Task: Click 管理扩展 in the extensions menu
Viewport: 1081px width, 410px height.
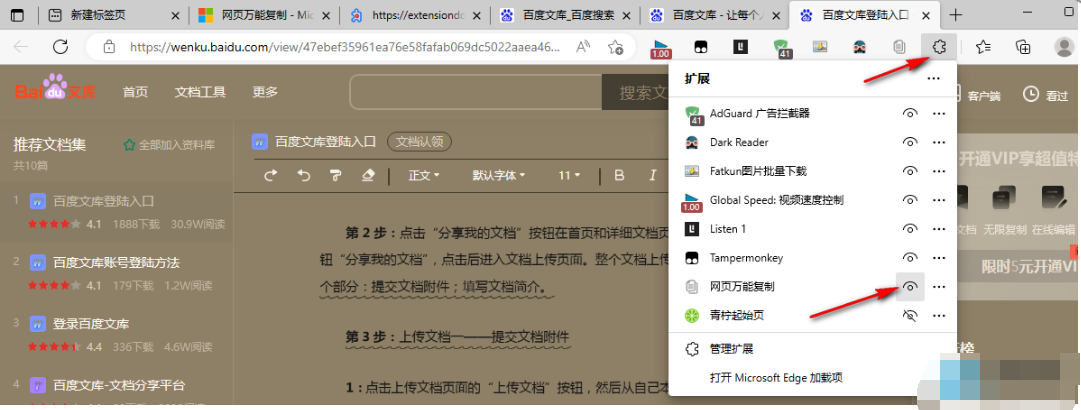Action: click(x=731, y=349)
